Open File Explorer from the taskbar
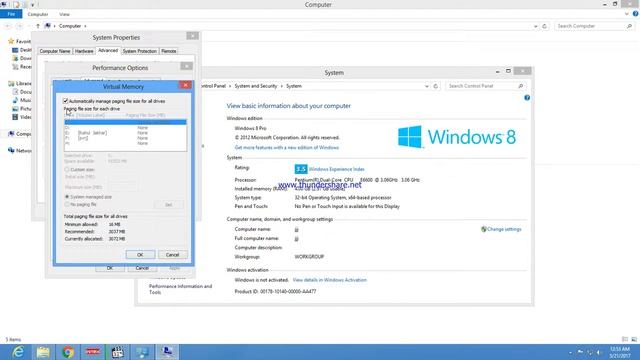This screenshot has height=360, width=640. (x=43, y=352)
